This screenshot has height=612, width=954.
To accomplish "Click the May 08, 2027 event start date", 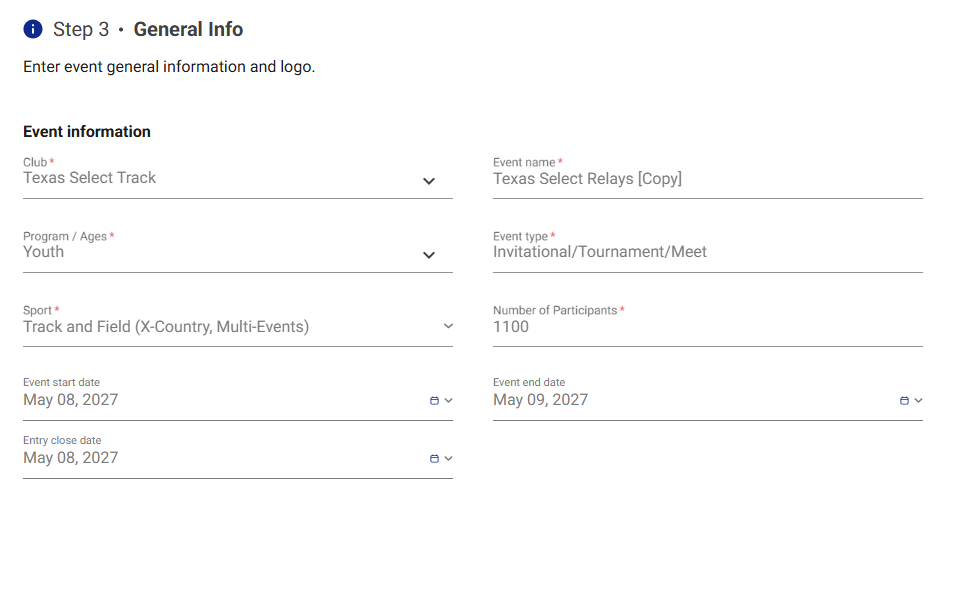I will click(71, 400).
